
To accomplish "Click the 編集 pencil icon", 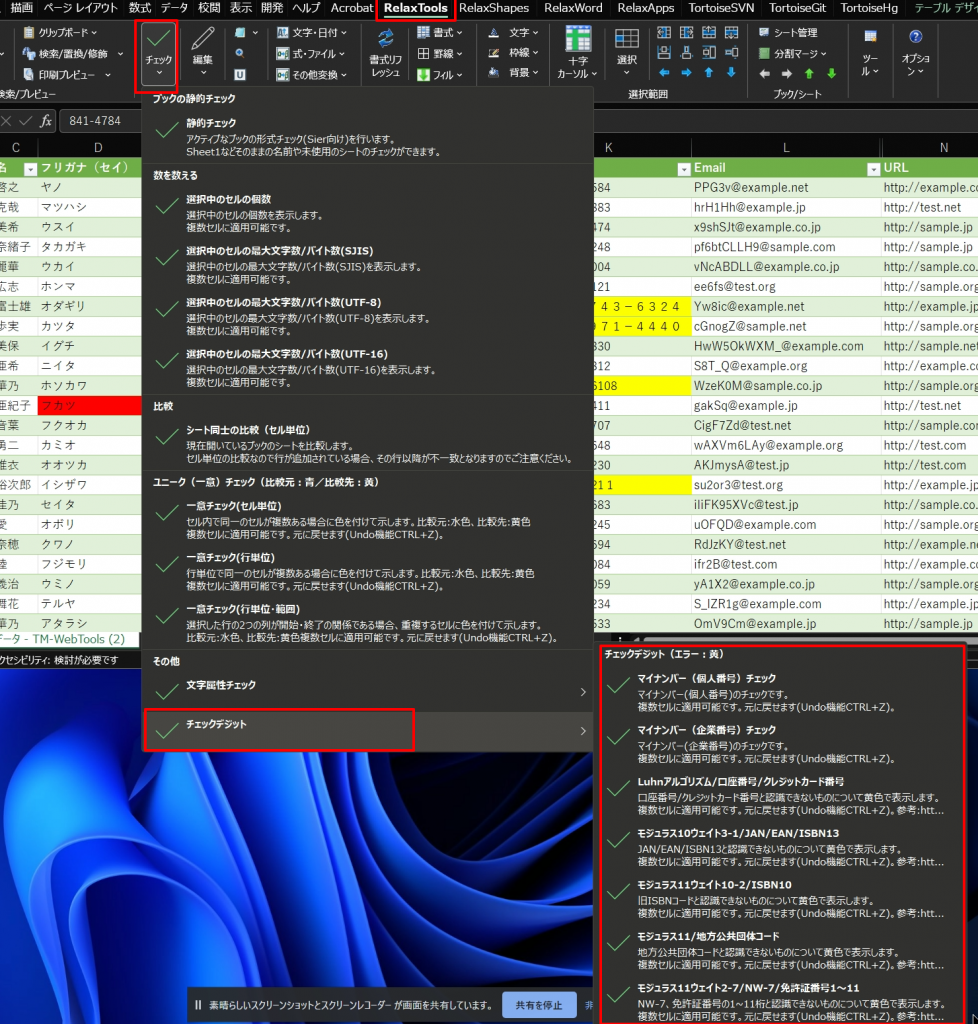I will pyautogui.click(x=203, y=39).
